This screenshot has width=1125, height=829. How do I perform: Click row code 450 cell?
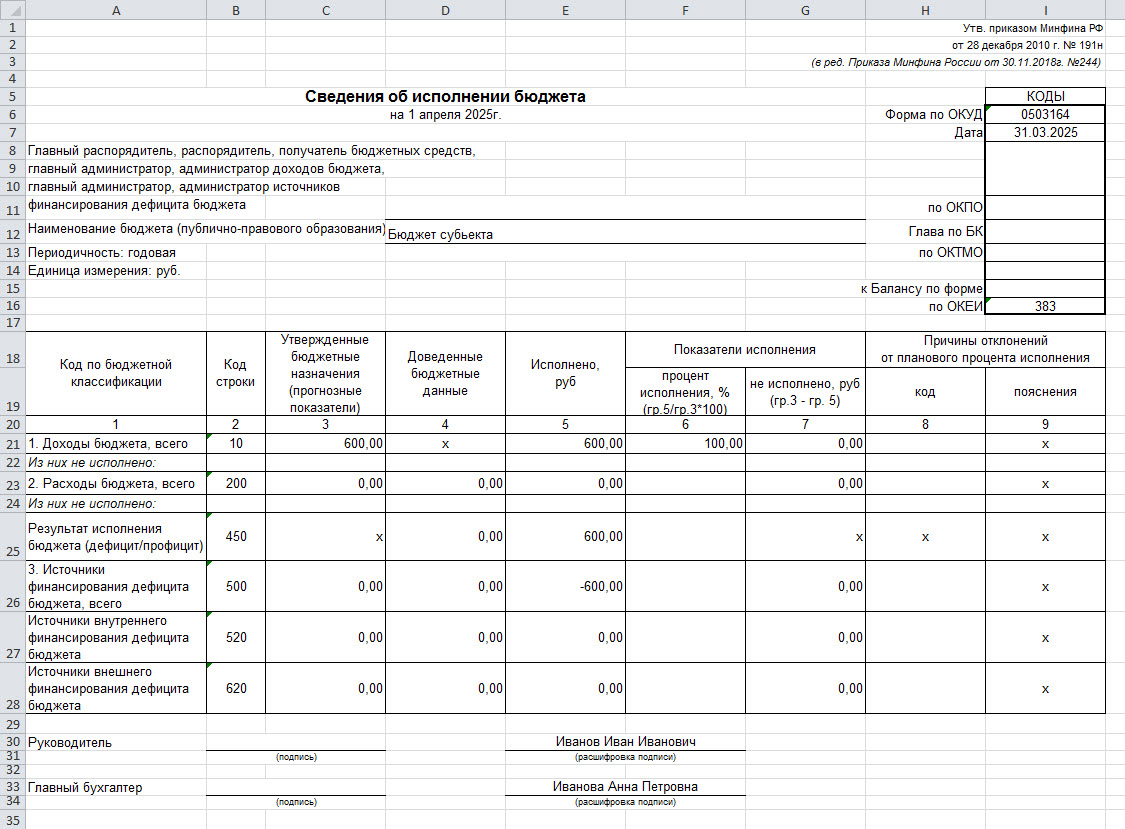point(236,536)
